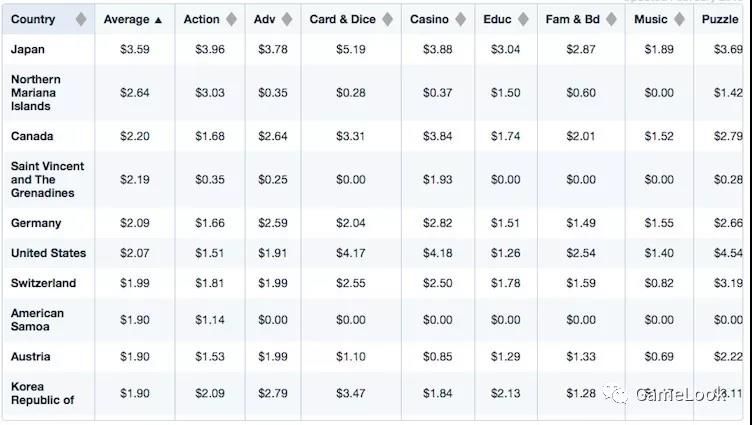Select the Northern Mariana Islands row

click(x=373, y=93)
